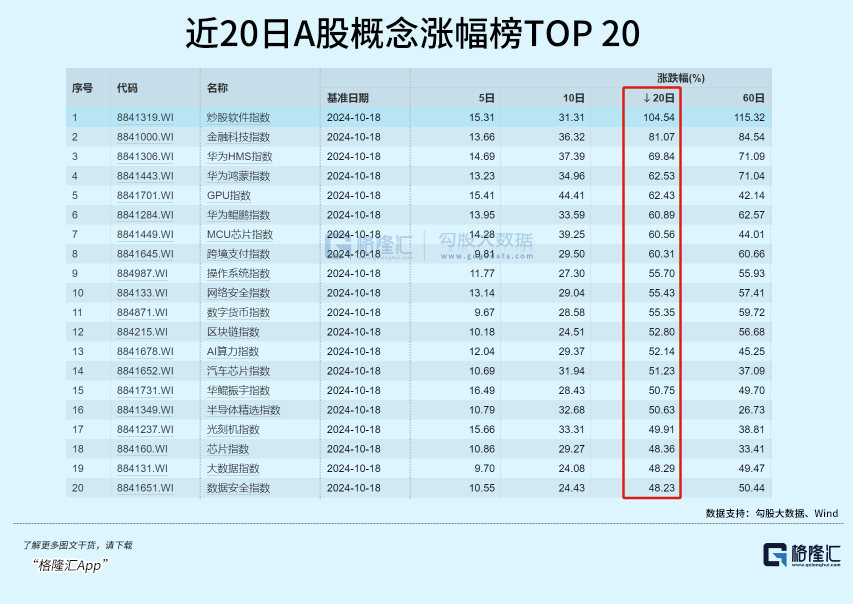The image size is (853, 604).
Task: Click code 8841306.WI
Action: (x=145, y=157)
